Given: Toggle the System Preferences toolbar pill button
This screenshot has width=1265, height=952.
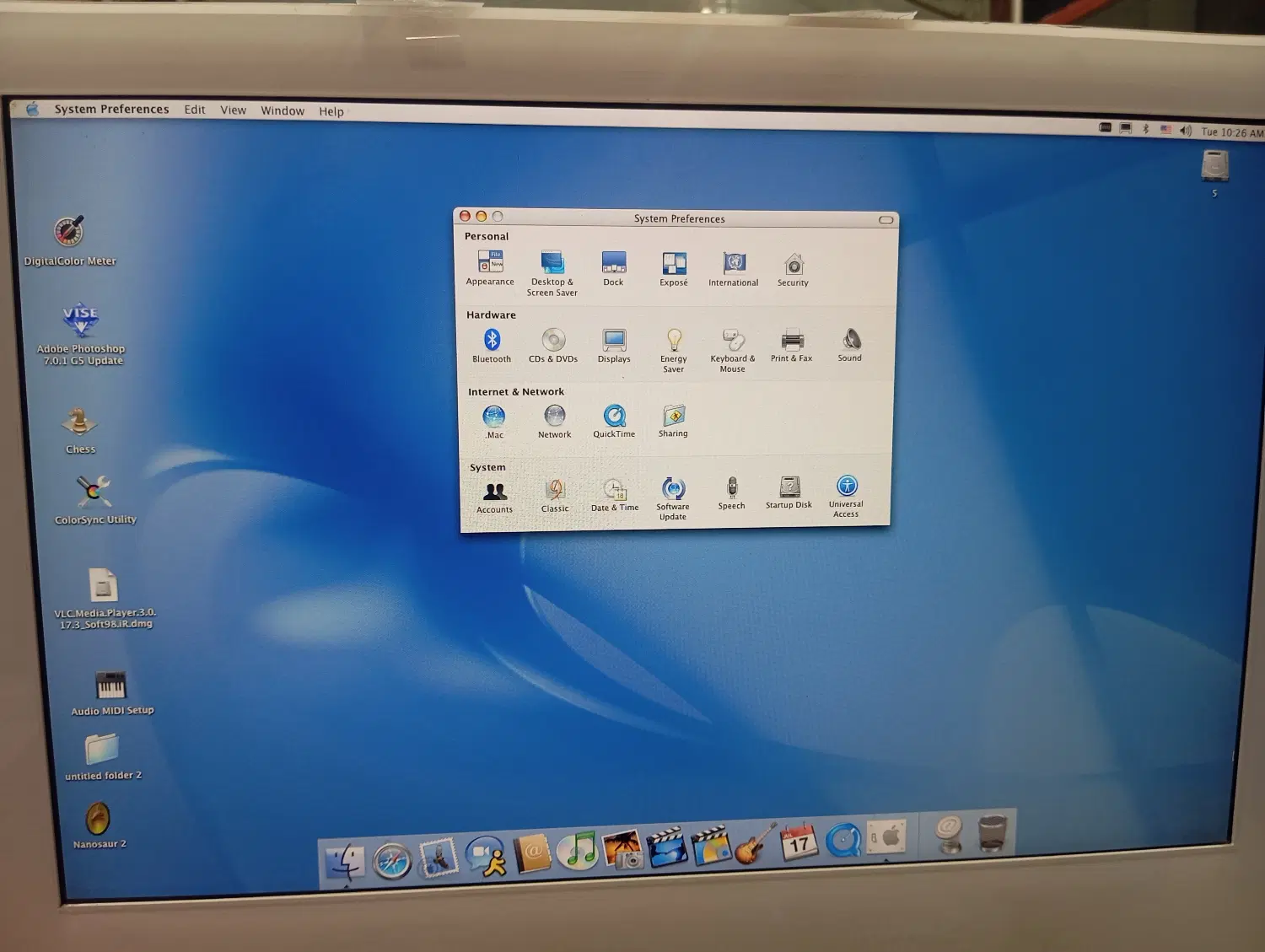Looking at the screenshot, I should 886,220.
